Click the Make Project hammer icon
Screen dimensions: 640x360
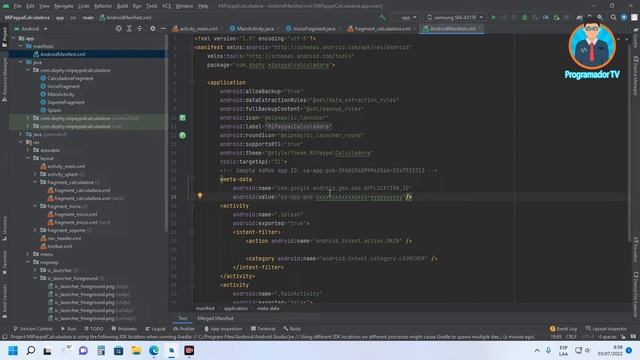(382, 18)
